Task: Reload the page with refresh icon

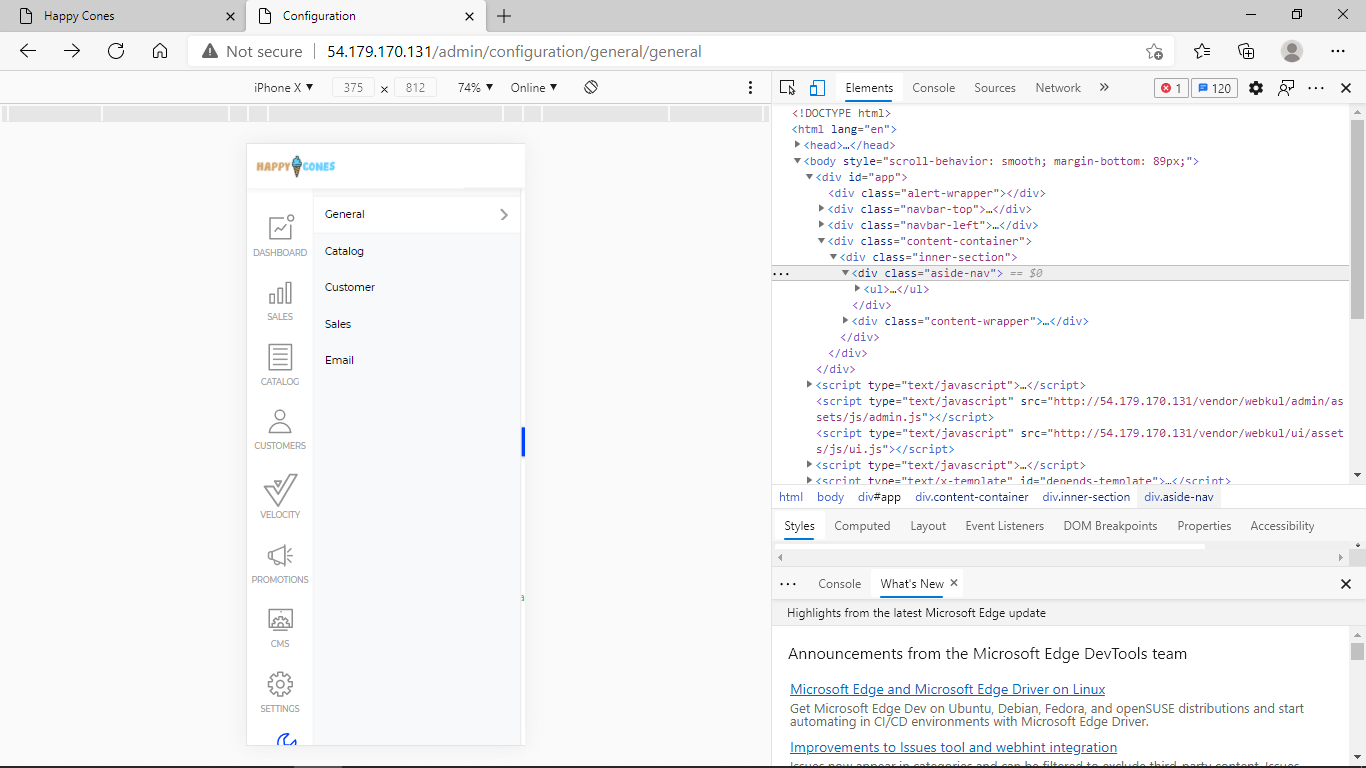Action: [116, 51]
